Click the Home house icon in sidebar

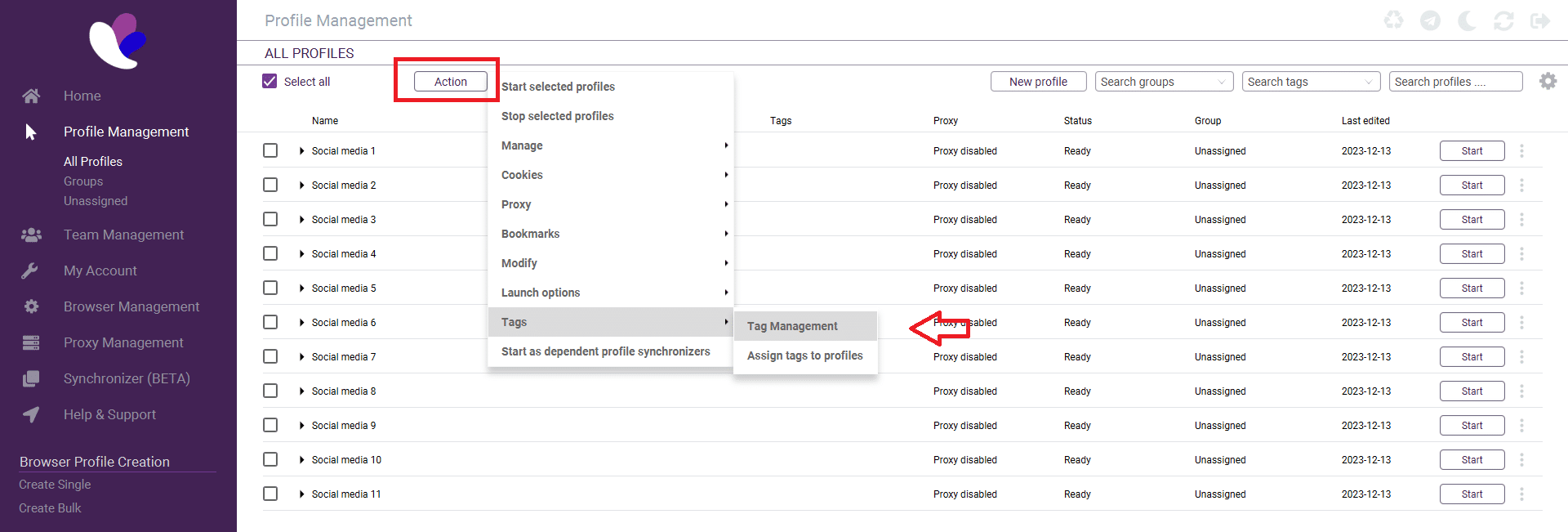[31, 96]
